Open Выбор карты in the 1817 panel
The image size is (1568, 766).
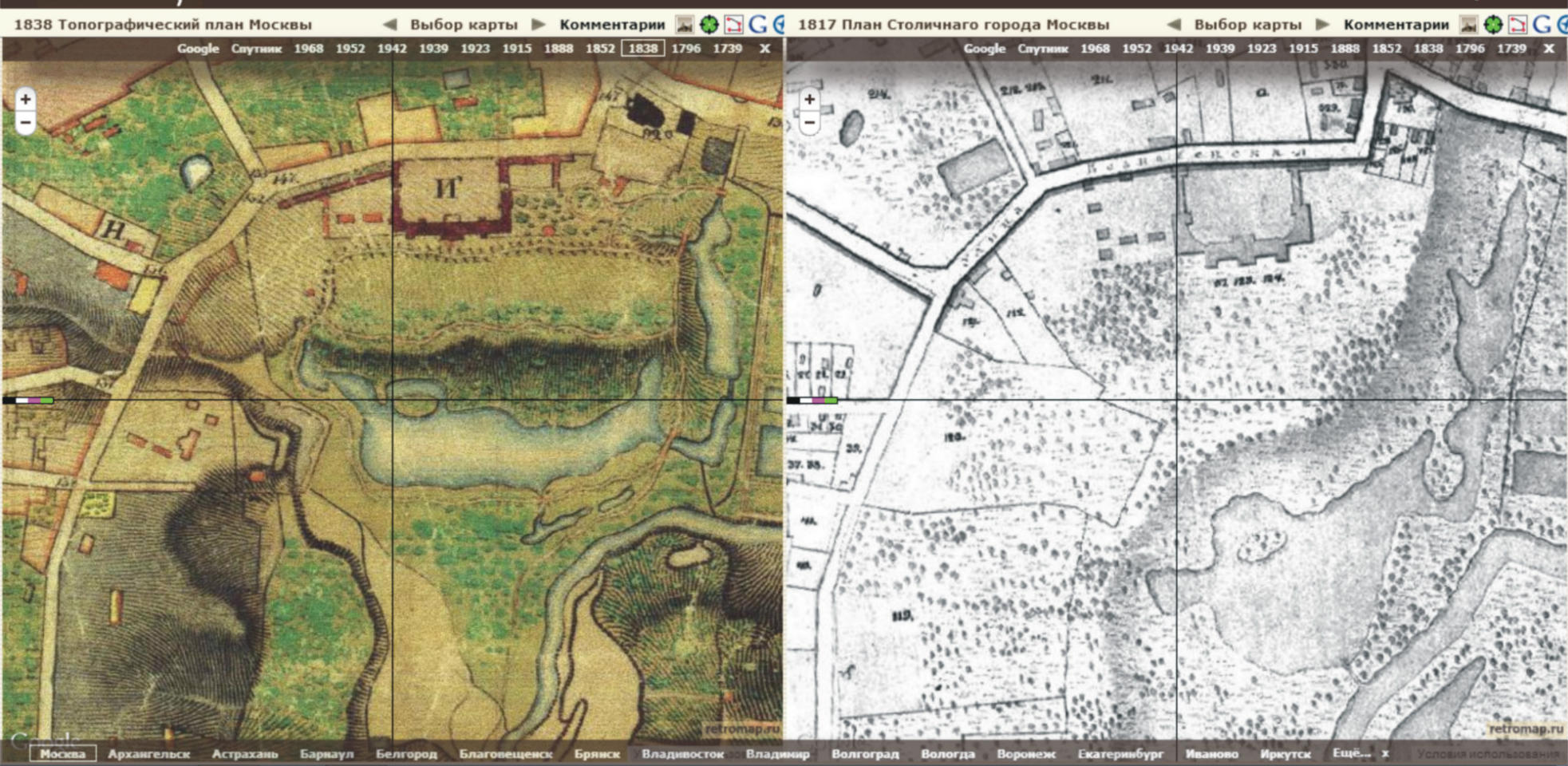coord(1248,25)
